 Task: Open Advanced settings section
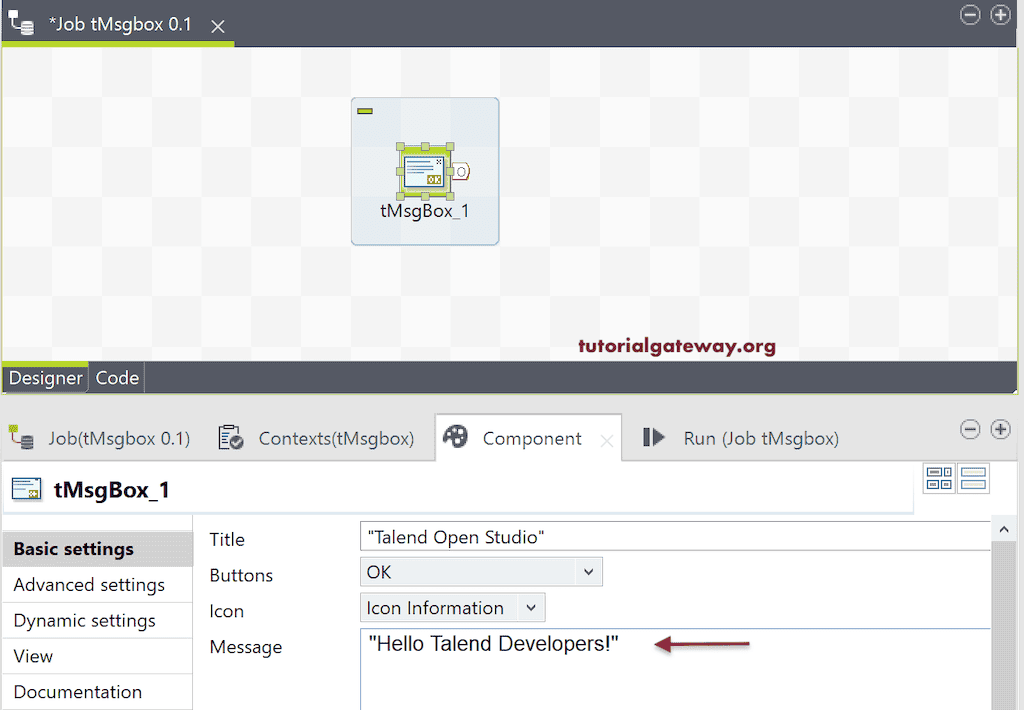[98, 585]
